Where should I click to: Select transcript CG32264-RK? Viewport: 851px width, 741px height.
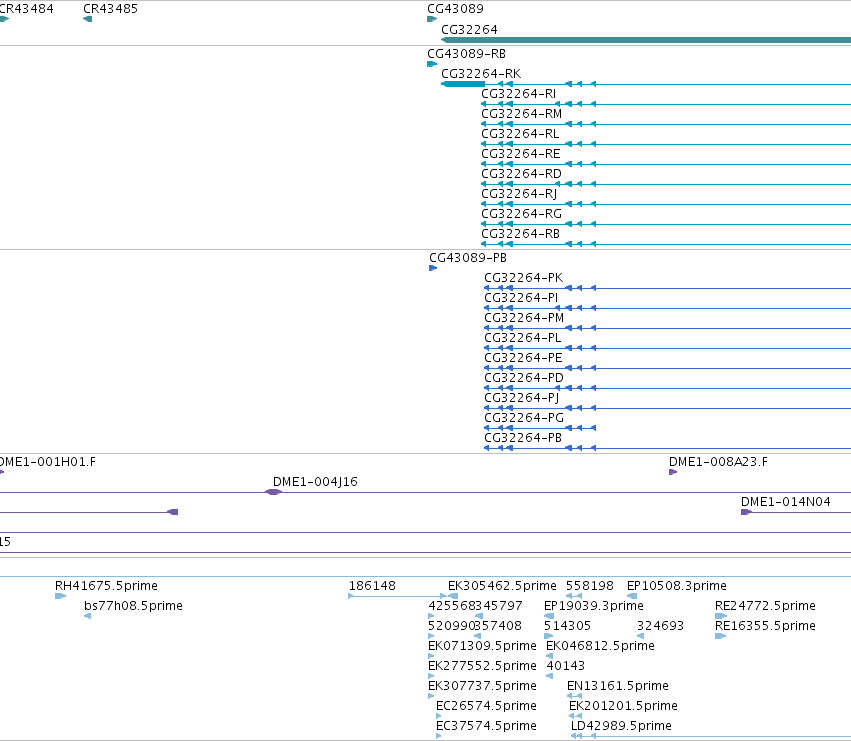click(481, 74)
